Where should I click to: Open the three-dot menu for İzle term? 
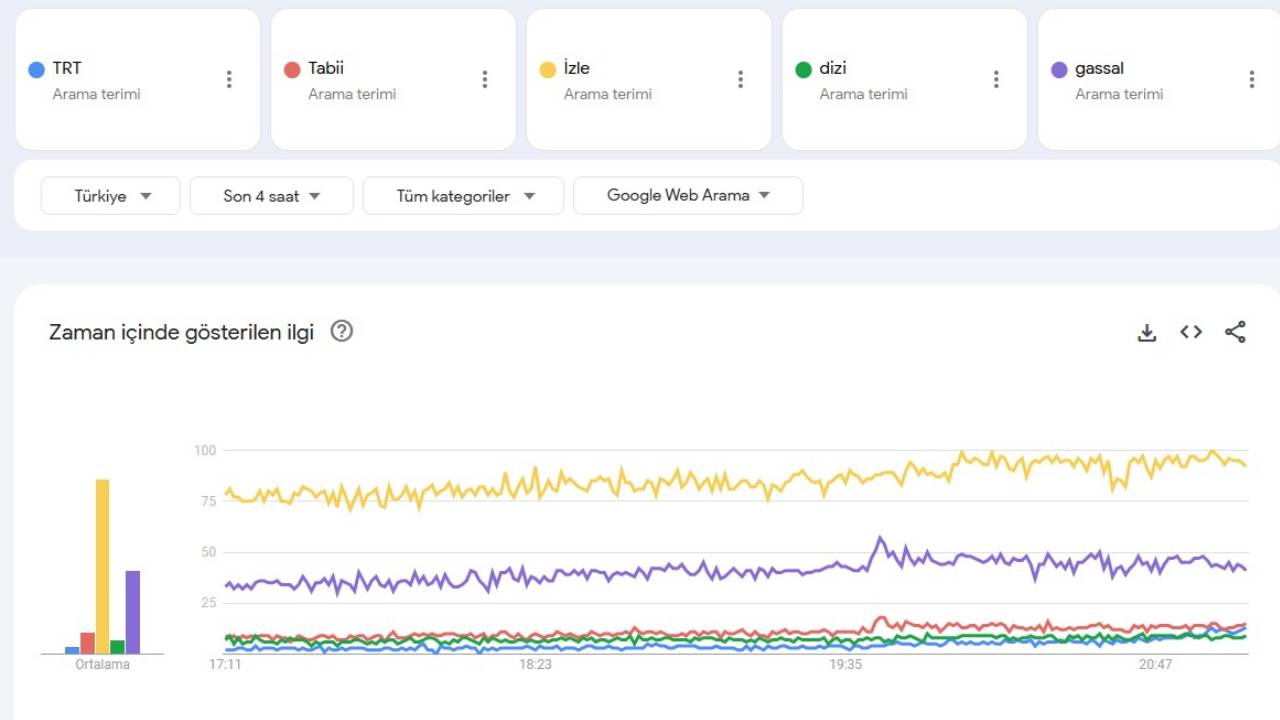(741, 80)
